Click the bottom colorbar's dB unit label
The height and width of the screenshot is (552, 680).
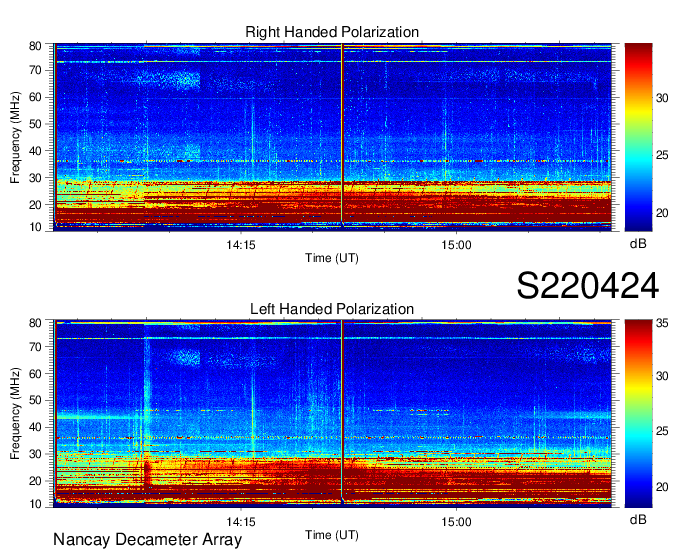[638, 519]
